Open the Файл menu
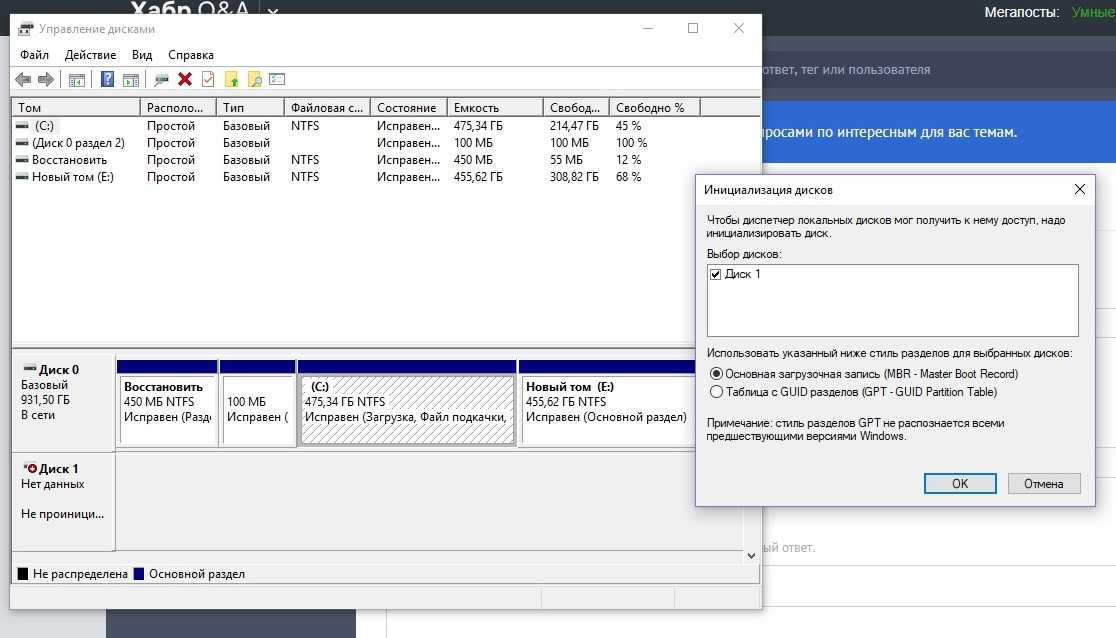This screenshot has width=1116, height=638. (x=34, y=55)
